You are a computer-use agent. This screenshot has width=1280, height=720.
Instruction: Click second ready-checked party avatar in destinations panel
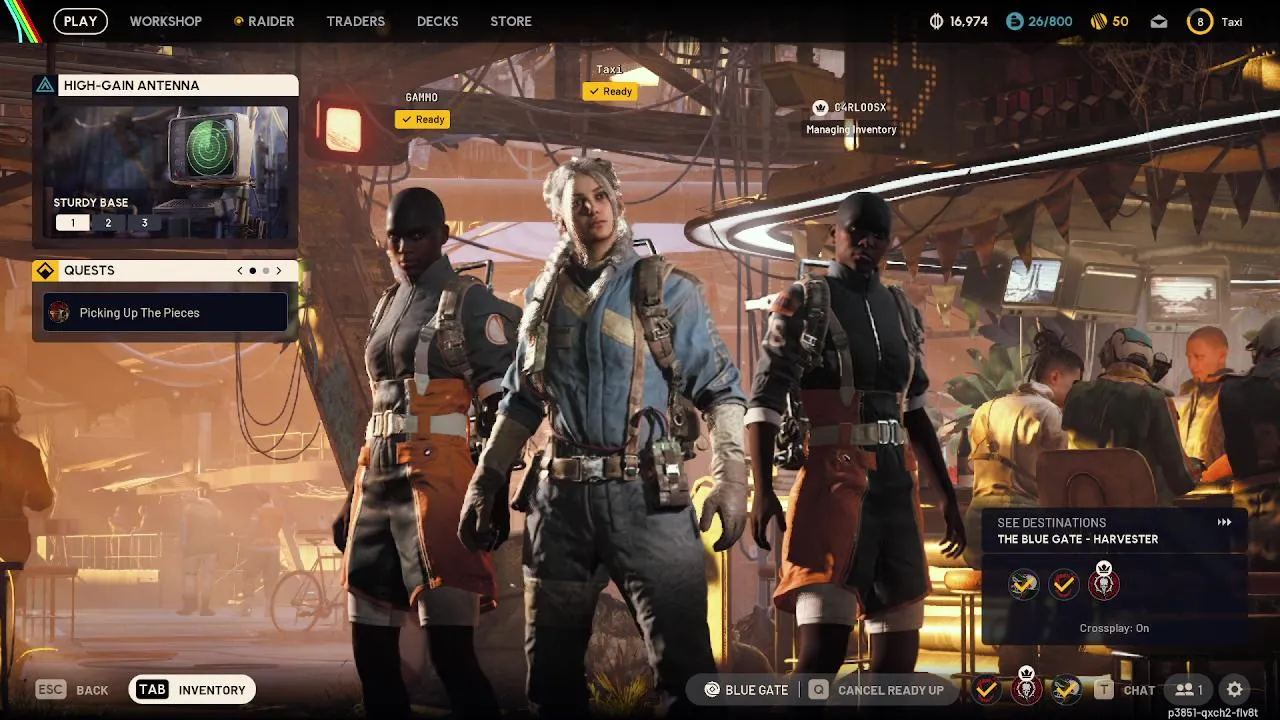point(1063,583)
